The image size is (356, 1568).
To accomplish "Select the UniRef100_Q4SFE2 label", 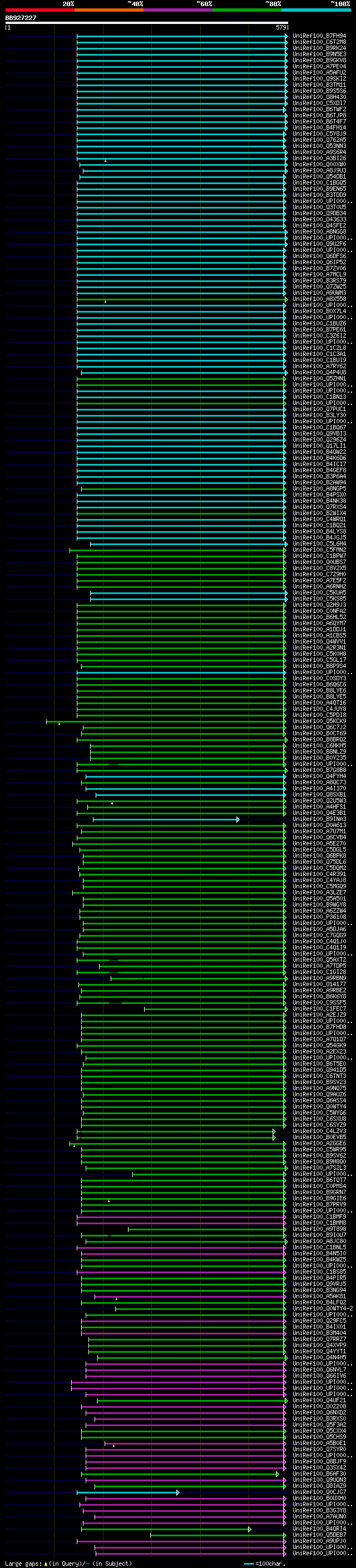I will (x=319, y=226).
